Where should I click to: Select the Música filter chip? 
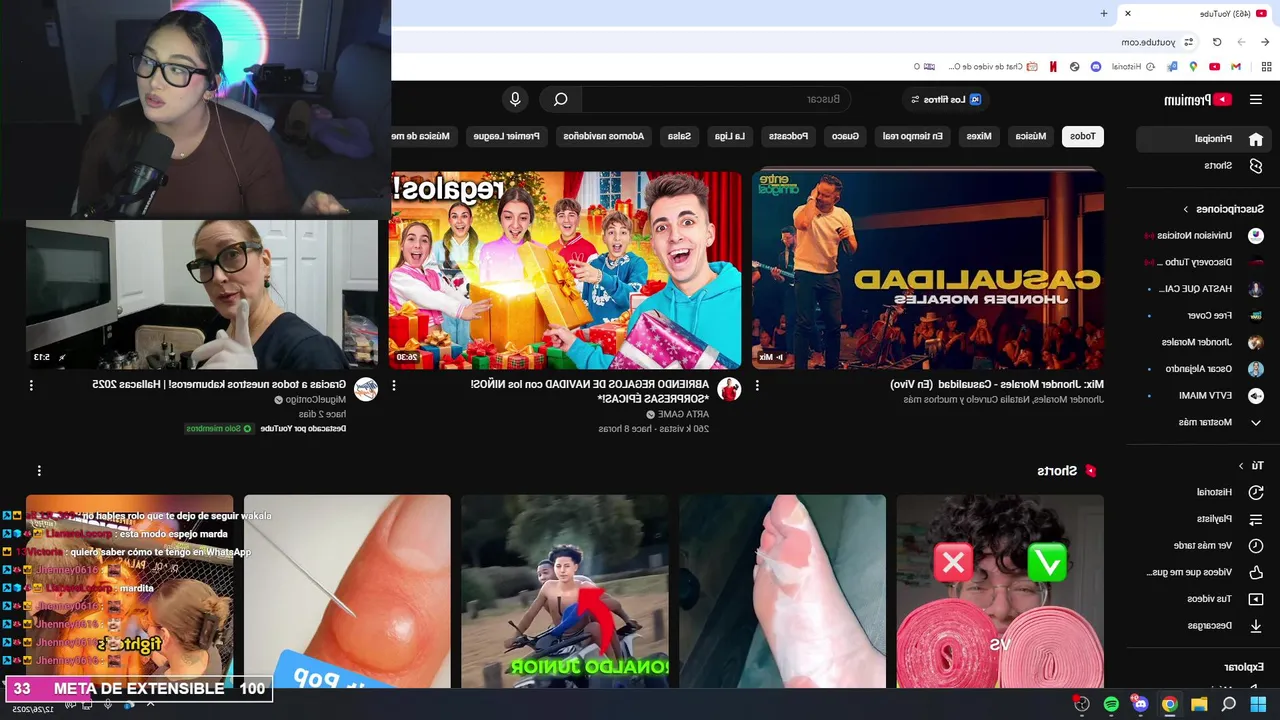point(1031,136)
